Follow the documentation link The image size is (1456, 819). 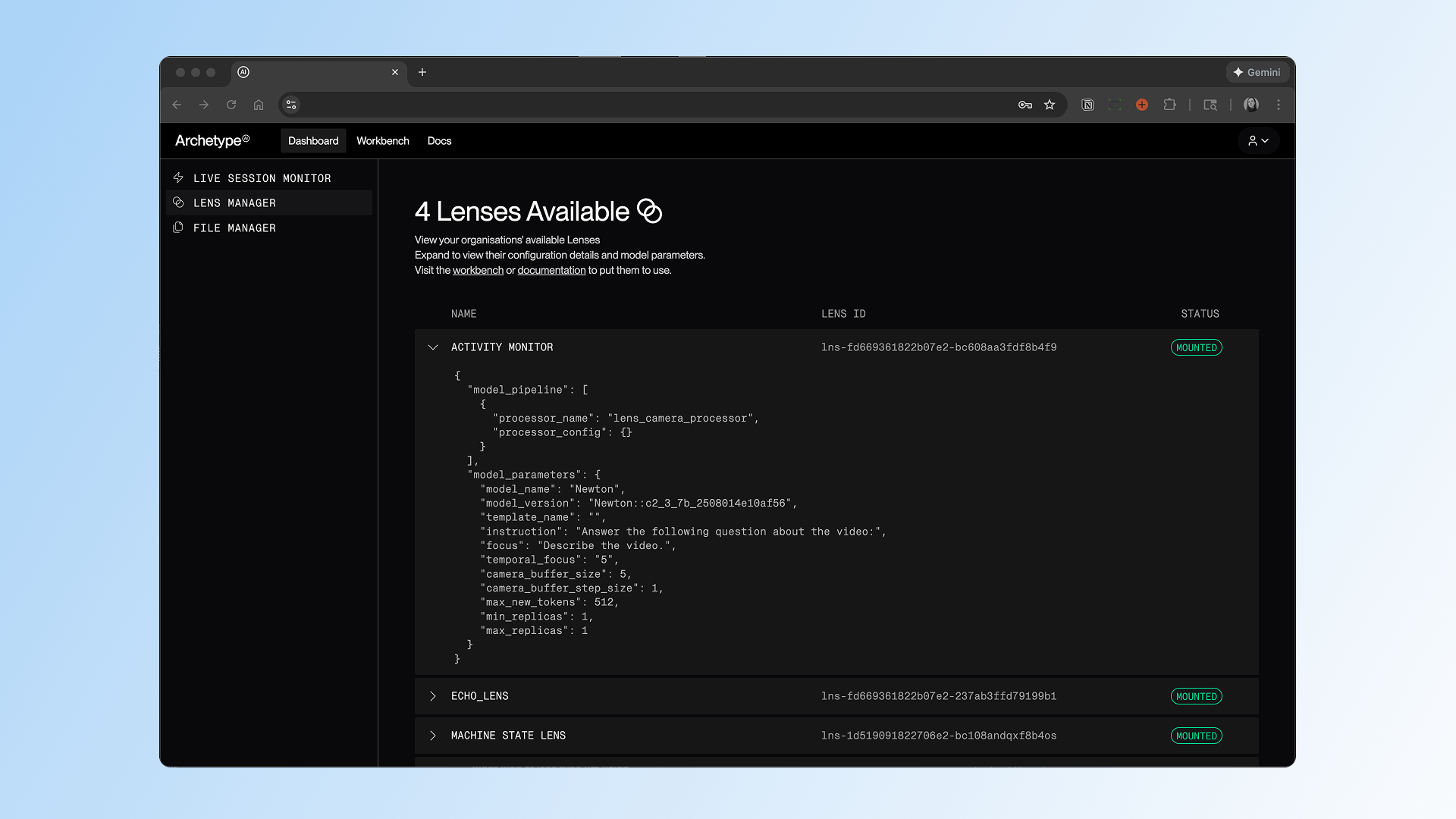pos(551,270)
